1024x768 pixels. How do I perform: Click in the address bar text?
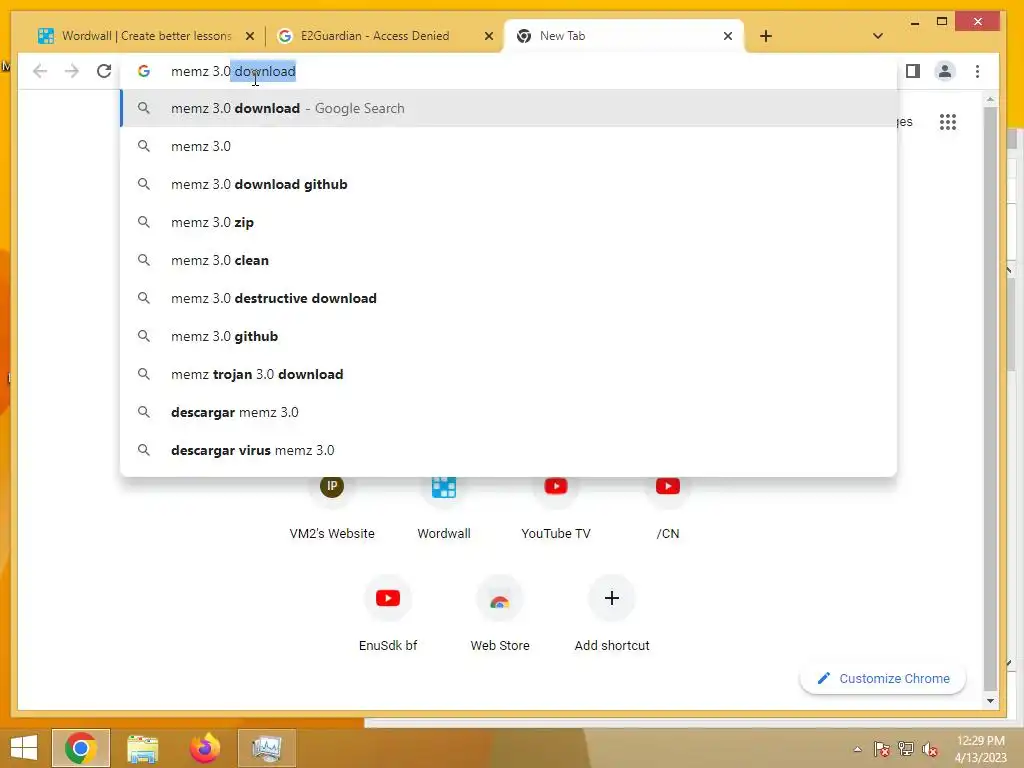pos(233,71)
